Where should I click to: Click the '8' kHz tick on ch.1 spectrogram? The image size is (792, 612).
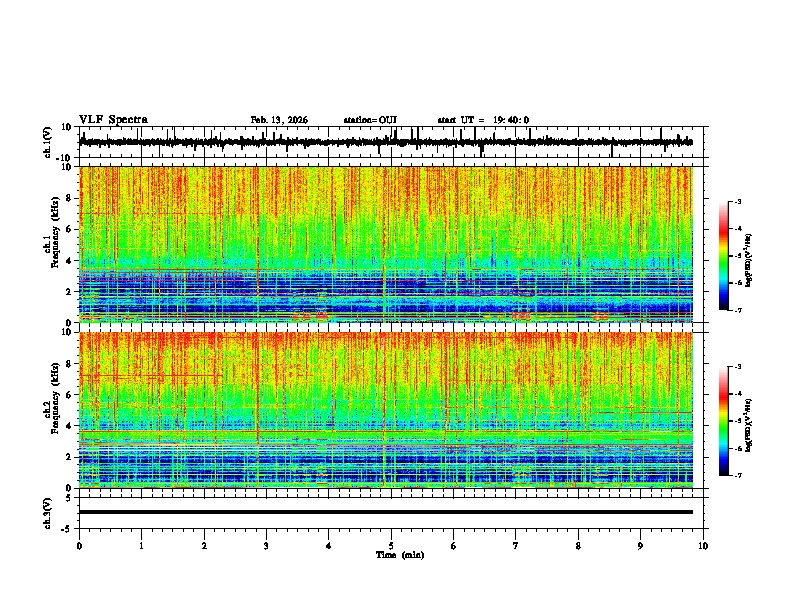tap(69, 198)
